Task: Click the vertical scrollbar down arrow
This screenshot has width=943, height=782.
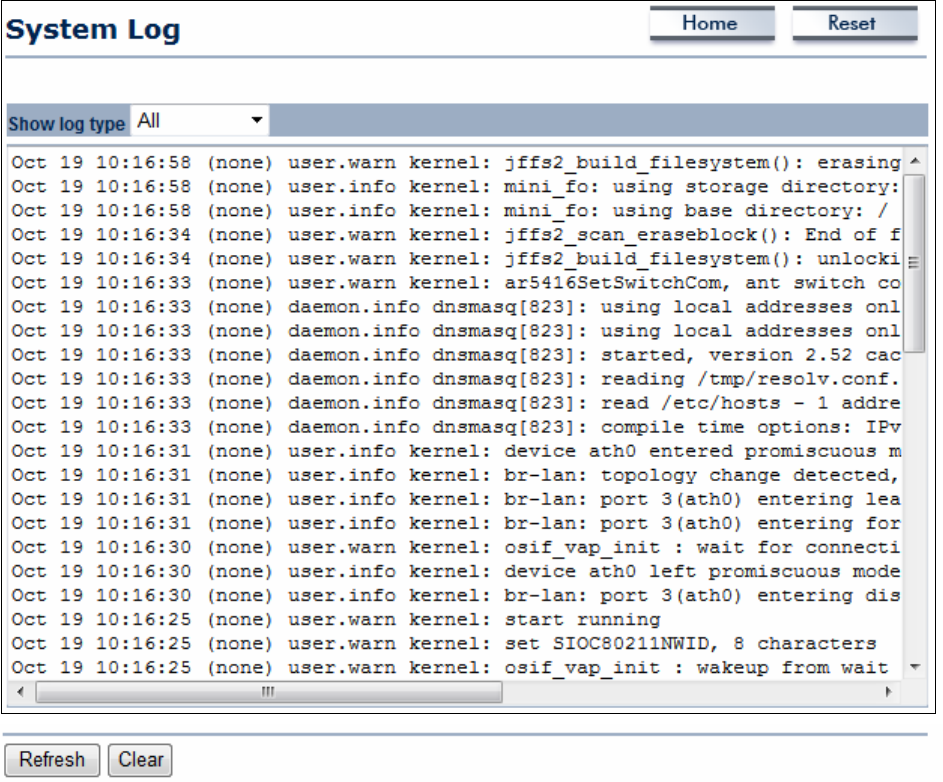Action: pos(915,667)
